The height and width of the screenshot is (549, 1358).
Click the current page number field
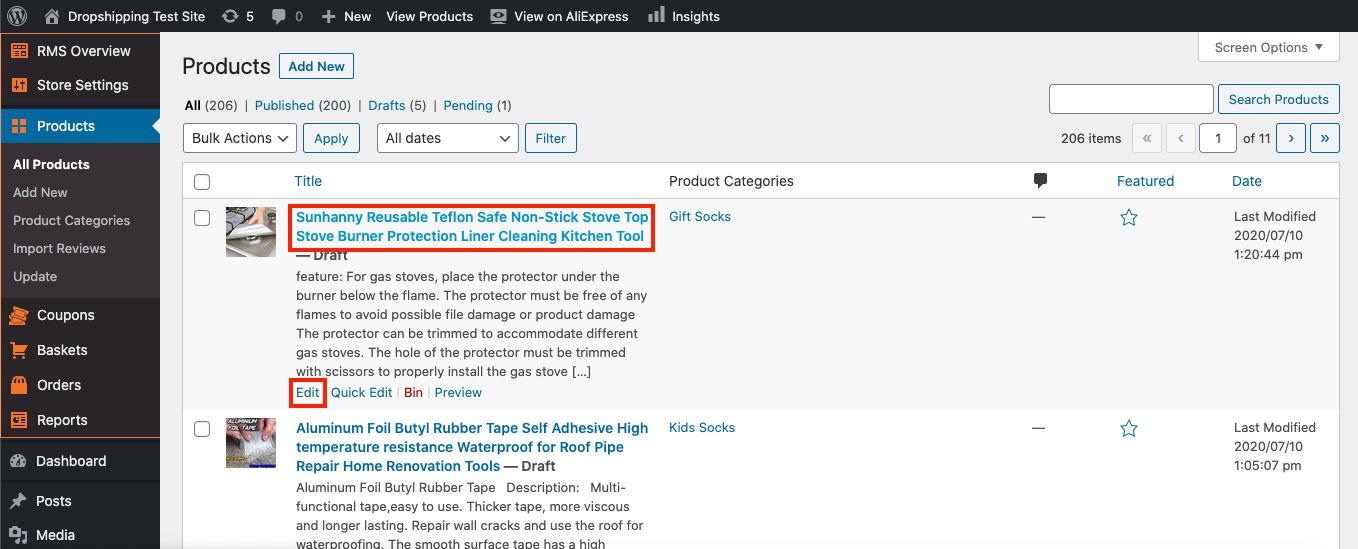click(1218, 138)
